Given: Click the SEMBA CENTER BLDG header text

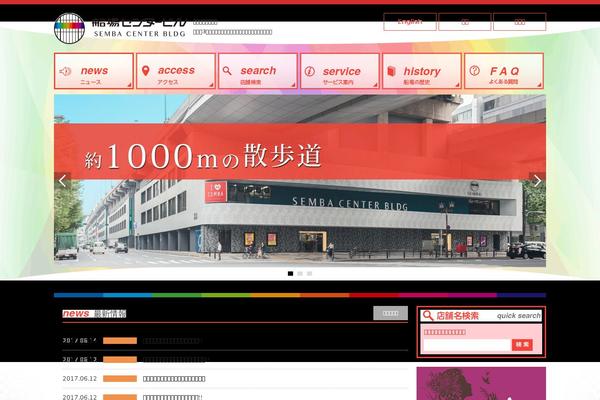Looking at the screenshot, I should pyautogui.click(x=139, y=34).
